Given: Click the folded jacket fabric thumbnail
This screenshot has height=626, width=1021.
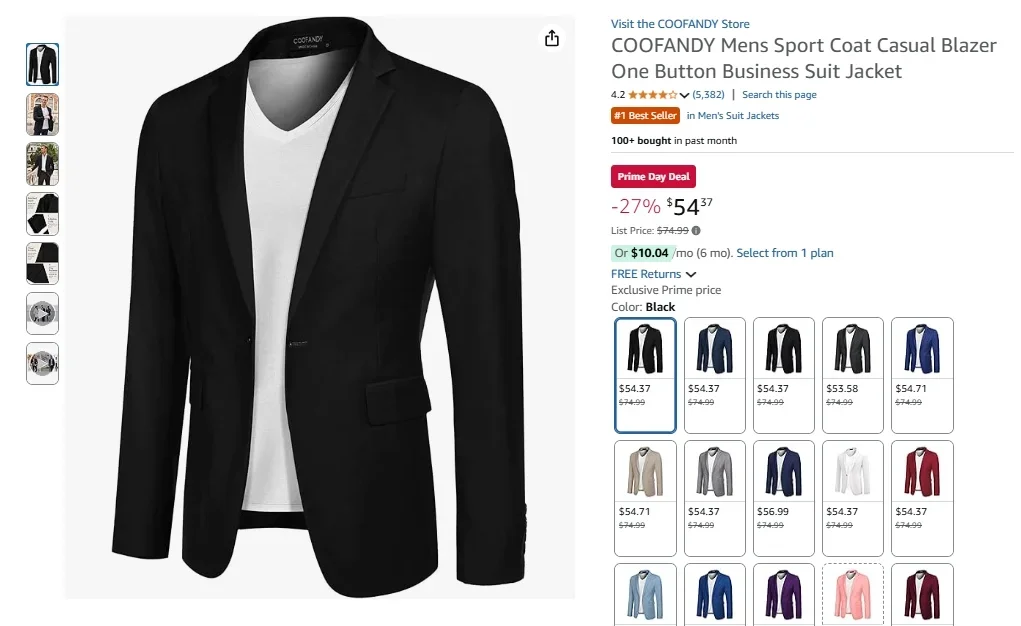Looking at the screenshot, I should (42, 213).
